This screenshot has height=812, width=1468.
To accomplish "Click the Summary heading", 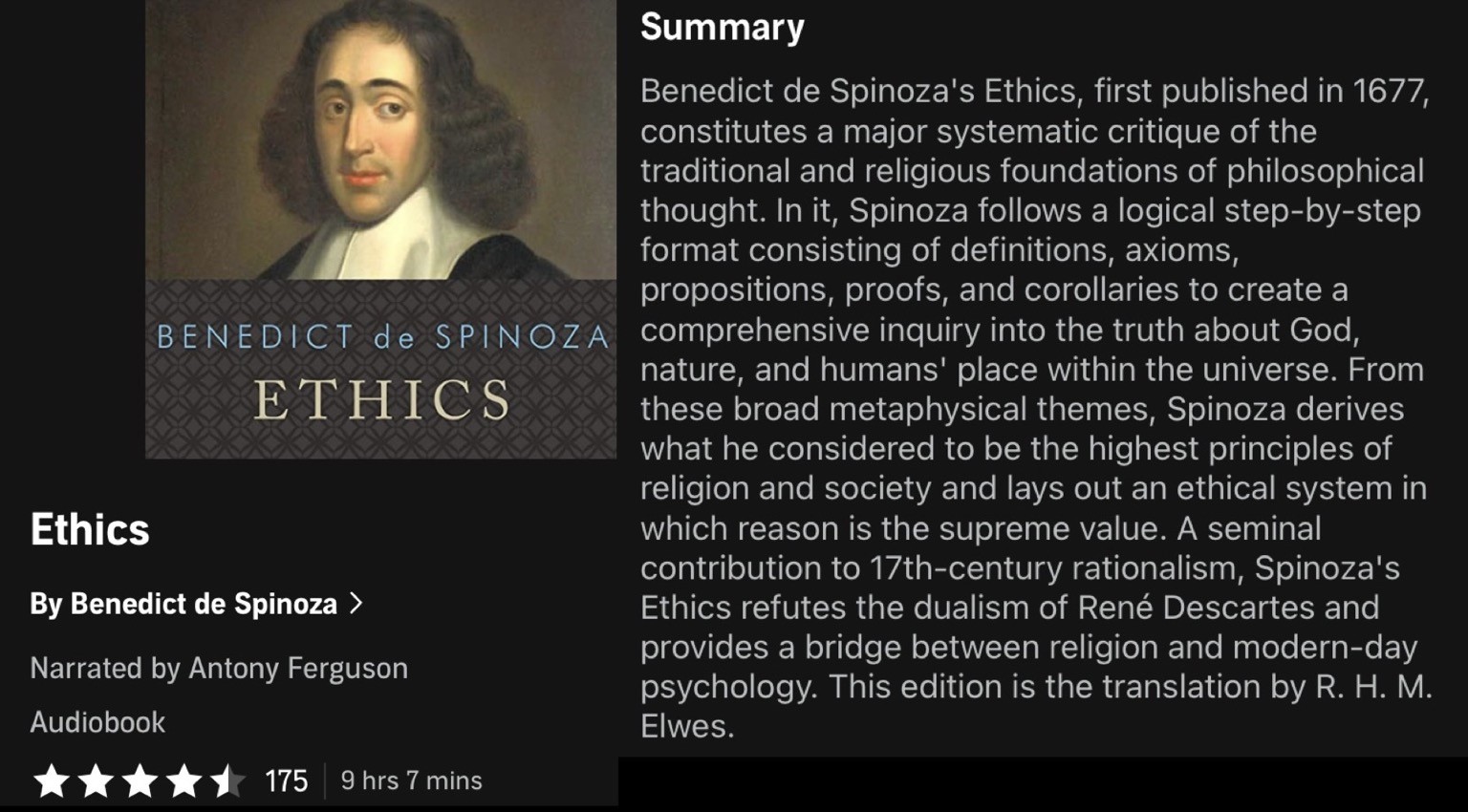I will point(723,27).
